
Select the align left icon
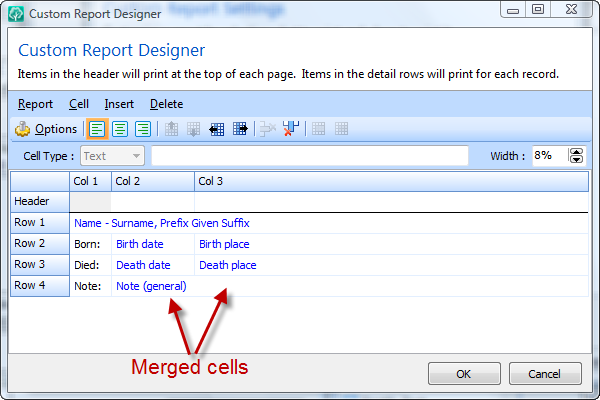point(97,129)
